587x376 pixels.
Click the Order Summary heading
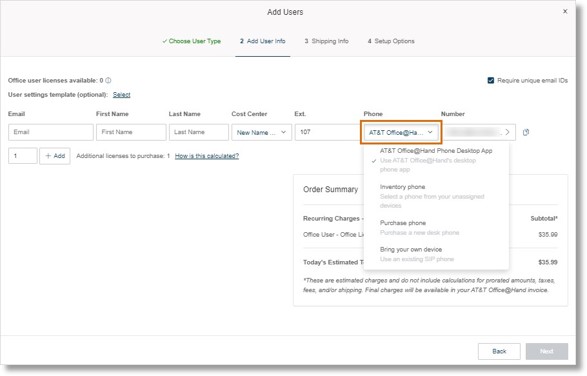tap(331, 189)
